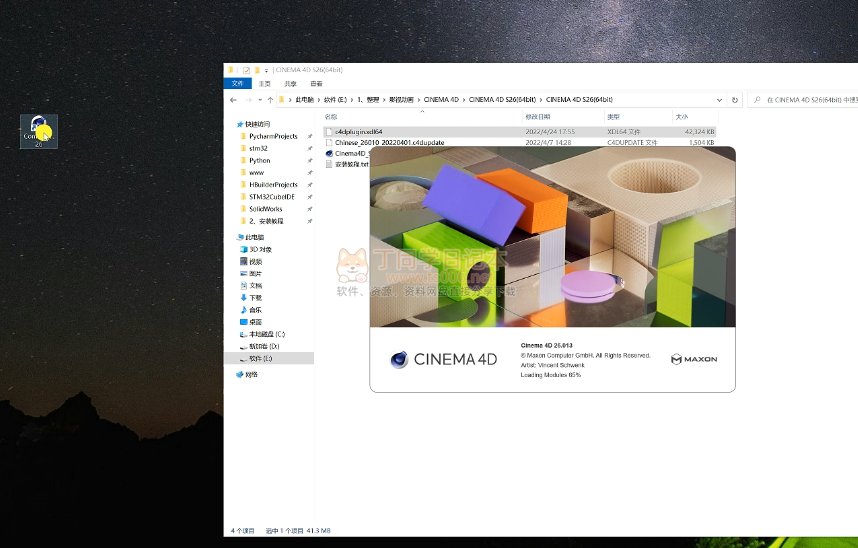Screen dimensions: 858x548
Task: Open the PycharmProjects quick access folder
Action: (x=272, y=136)
